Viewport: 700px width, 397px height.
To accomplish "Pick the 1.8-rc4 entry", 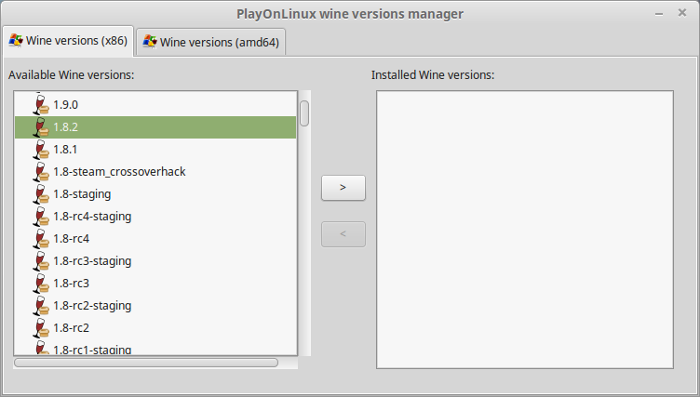I will click(155, 238).
